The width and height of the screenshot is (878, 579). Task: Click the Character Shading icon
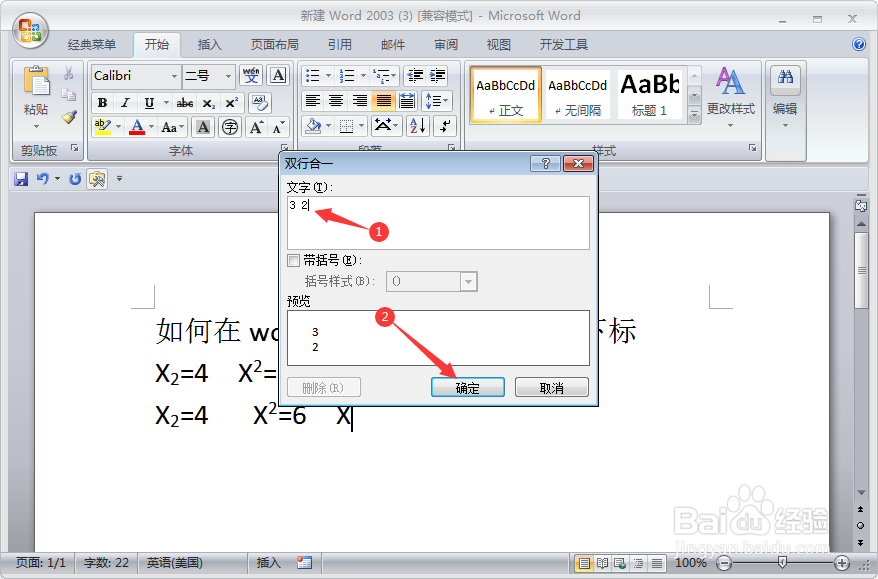203,127
